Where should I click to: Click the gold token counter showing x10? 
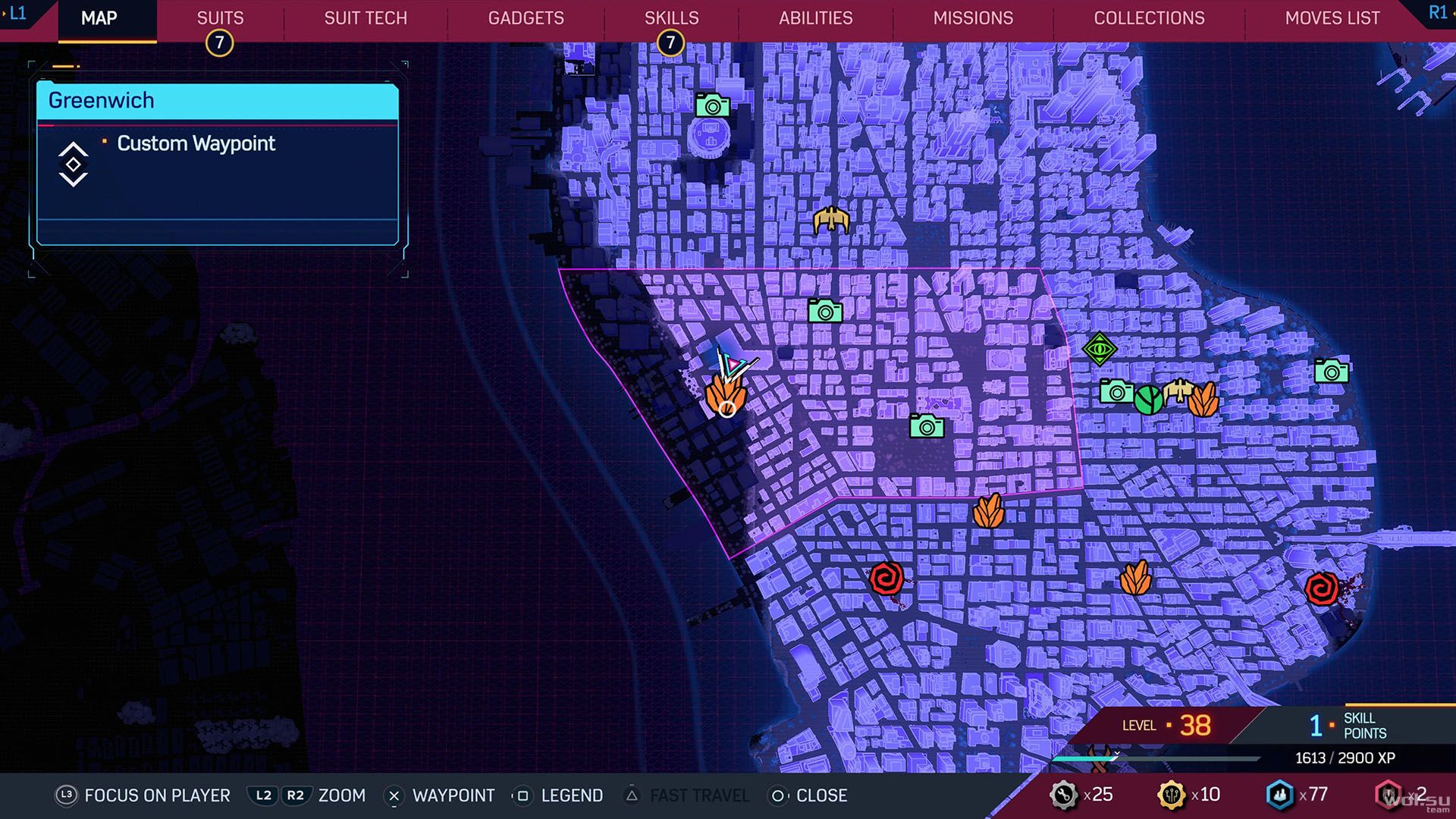tap(1189, 795)
